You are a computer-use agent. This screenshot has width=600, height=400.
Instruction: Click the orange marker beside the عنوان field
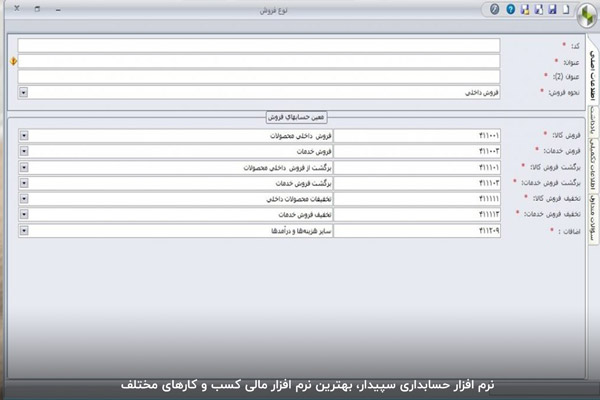tap(13, 61)
